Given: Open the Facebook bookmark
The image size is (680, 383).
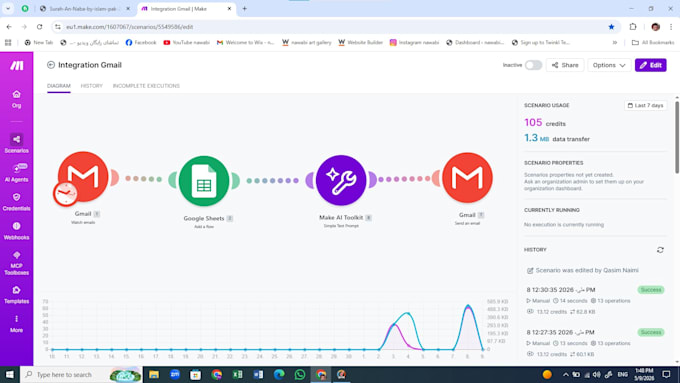Looking at the screenshot, I should tap(141, 43).
